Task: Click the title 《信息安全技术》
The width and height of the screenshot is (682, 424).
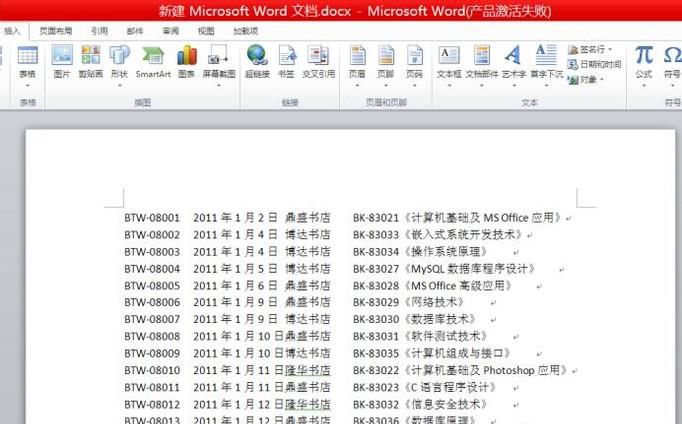Action: 445,404
